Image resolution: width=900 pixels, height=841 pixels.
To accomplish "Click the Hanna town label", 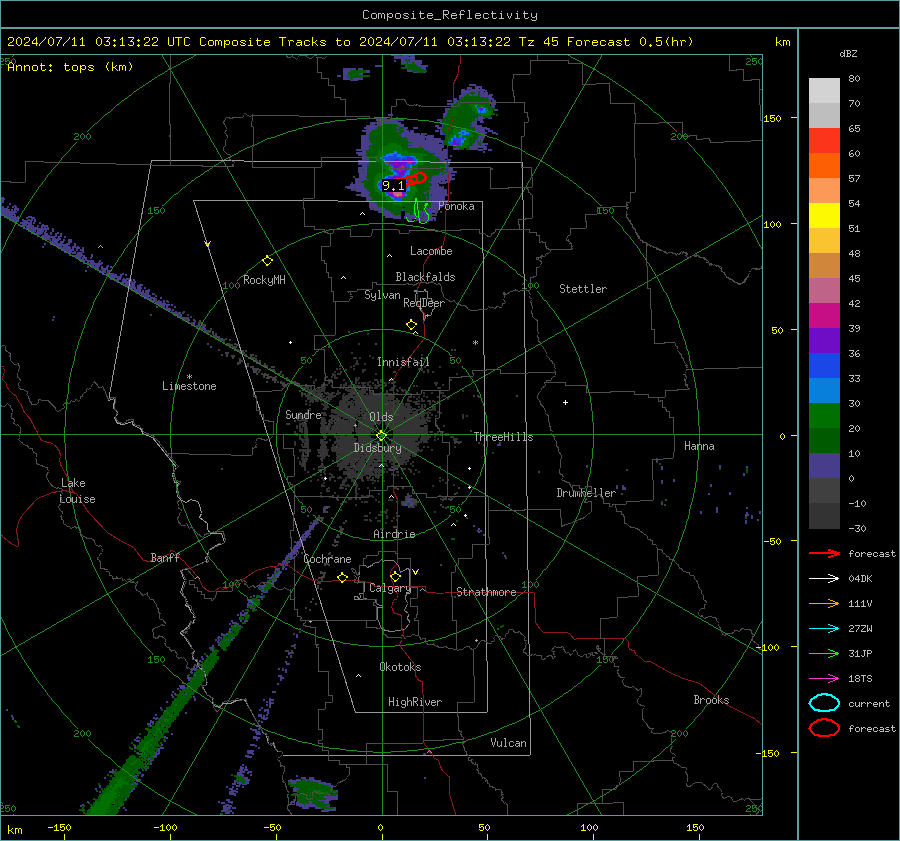I will (699, 446).
